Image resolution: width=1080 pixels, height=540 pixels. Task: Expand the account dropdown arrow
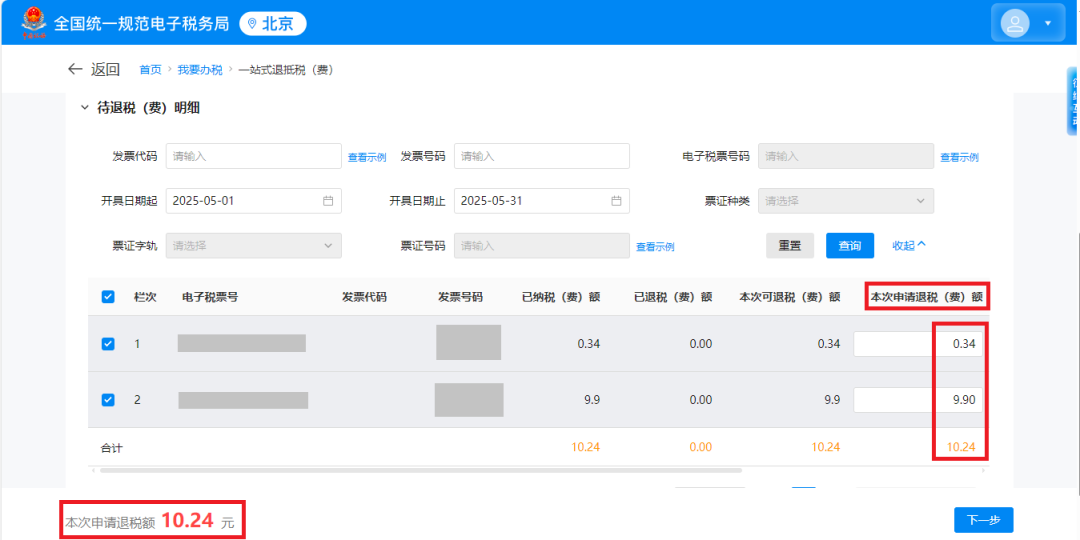1048,23
